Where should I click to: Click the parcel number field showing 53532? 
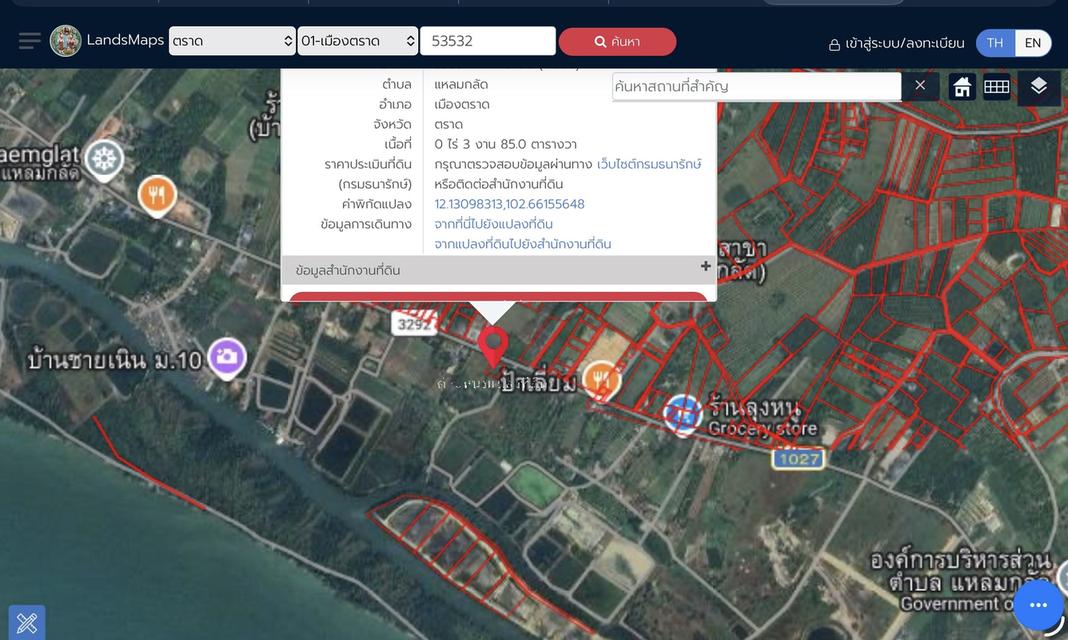(x=488, y=41)
